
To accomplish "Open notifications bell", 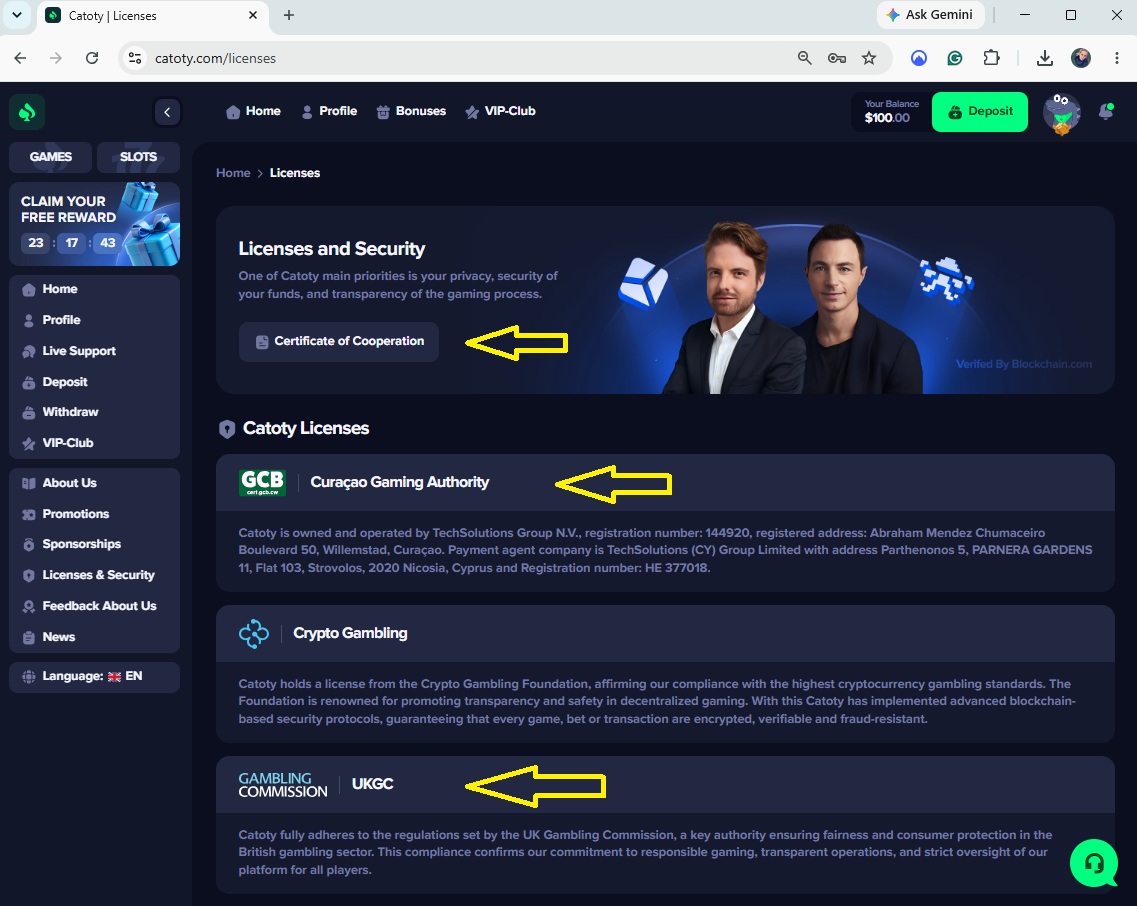I will 1107,111.
